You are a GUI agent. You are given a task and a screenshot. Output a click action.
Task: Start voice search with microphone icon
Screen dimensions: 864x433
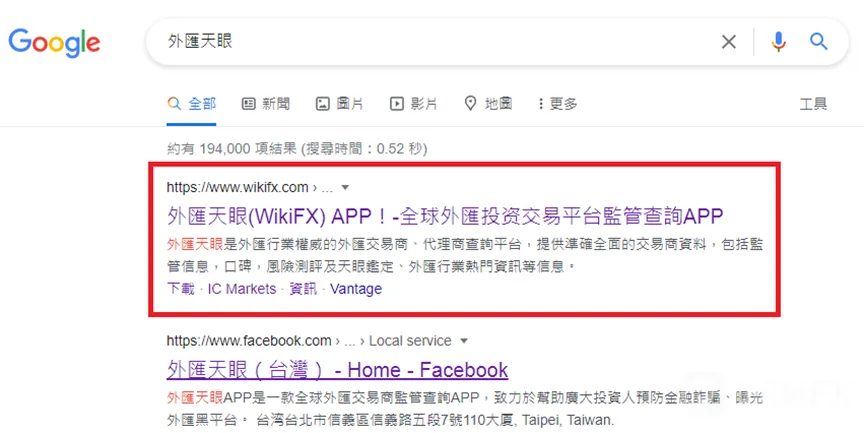coord(778,41)
